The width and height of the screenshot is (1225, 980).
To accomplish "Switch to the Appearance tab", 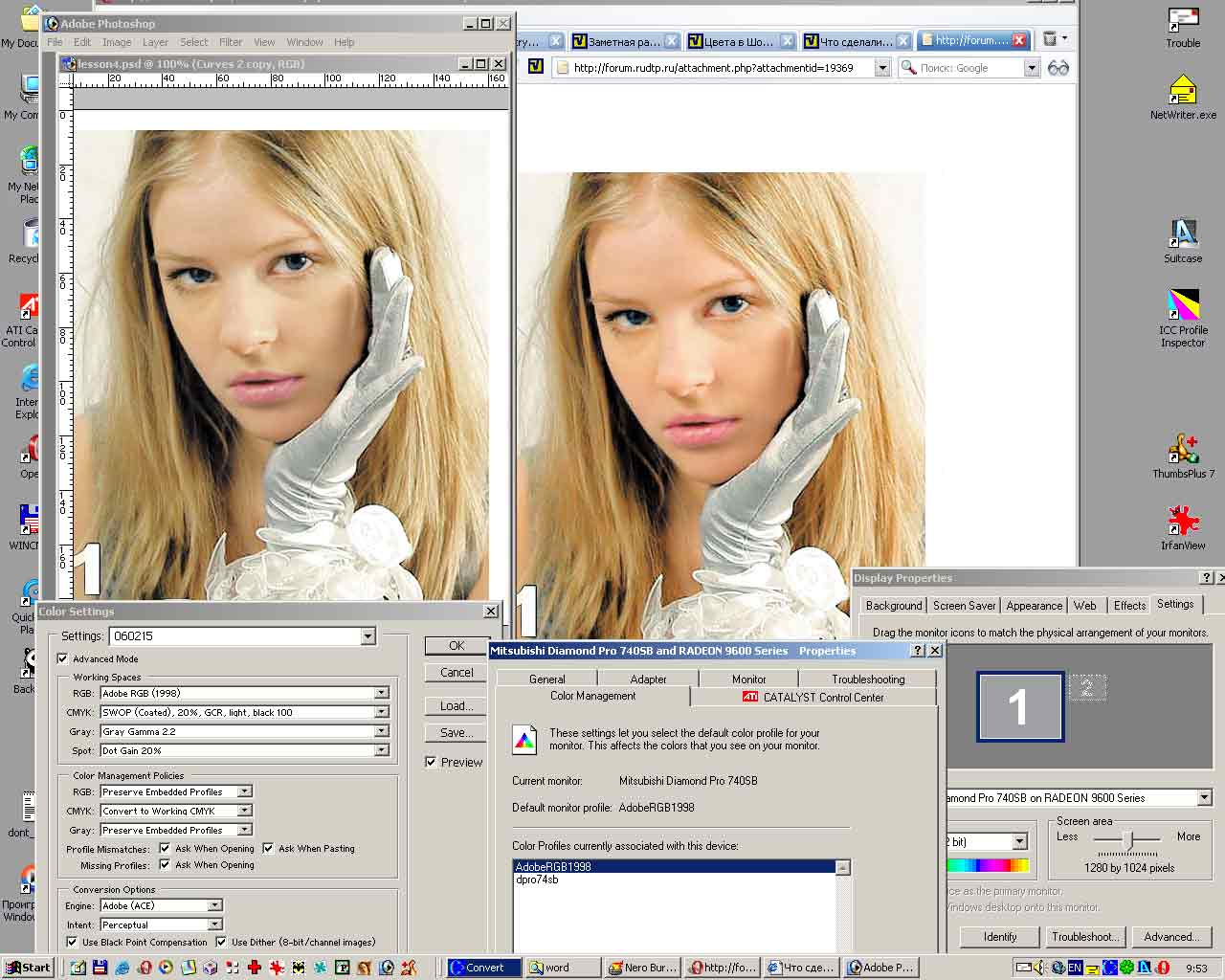I will (1034, 606).
